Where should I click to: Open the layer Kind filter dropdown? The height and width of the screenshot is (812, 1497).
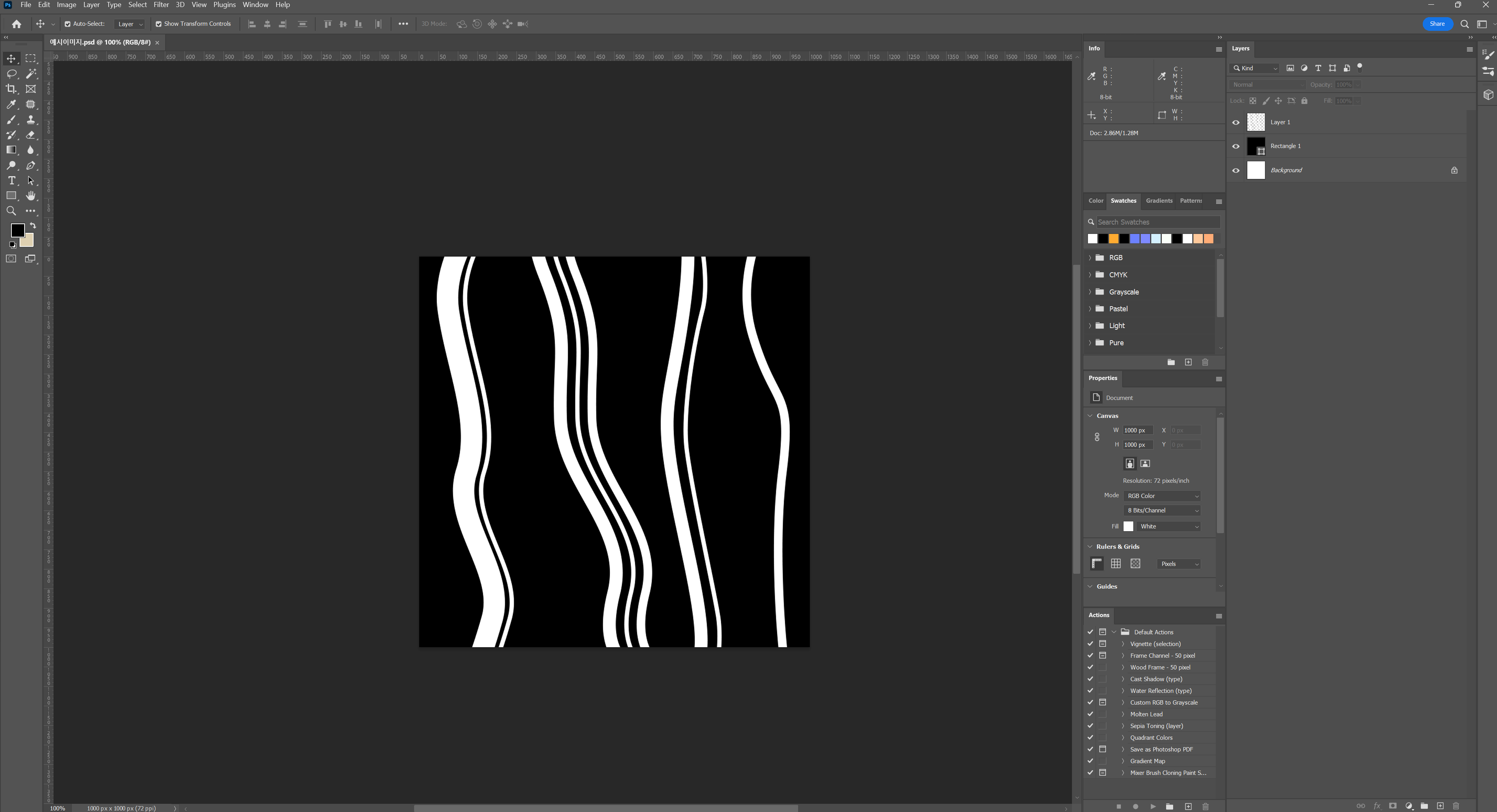pyautogui.click(x=1255, y=68)
